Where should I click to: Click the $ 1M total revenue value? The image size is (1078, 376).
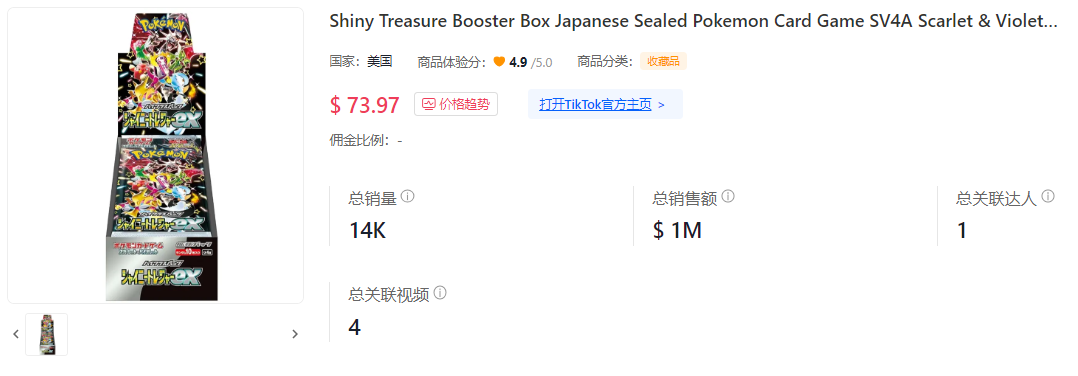coord(677,230)
